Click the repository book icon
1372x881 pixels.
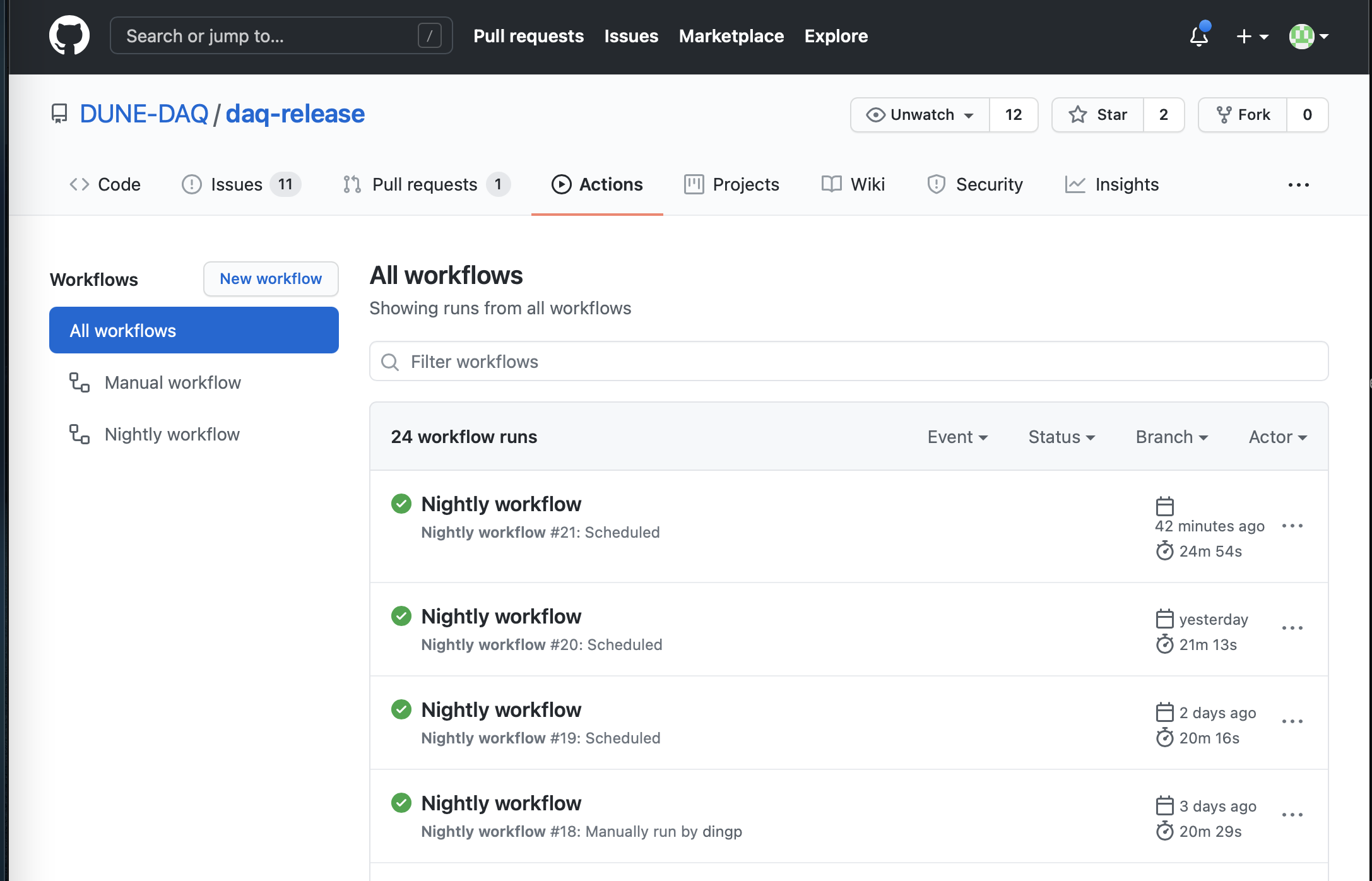[59, 114]
